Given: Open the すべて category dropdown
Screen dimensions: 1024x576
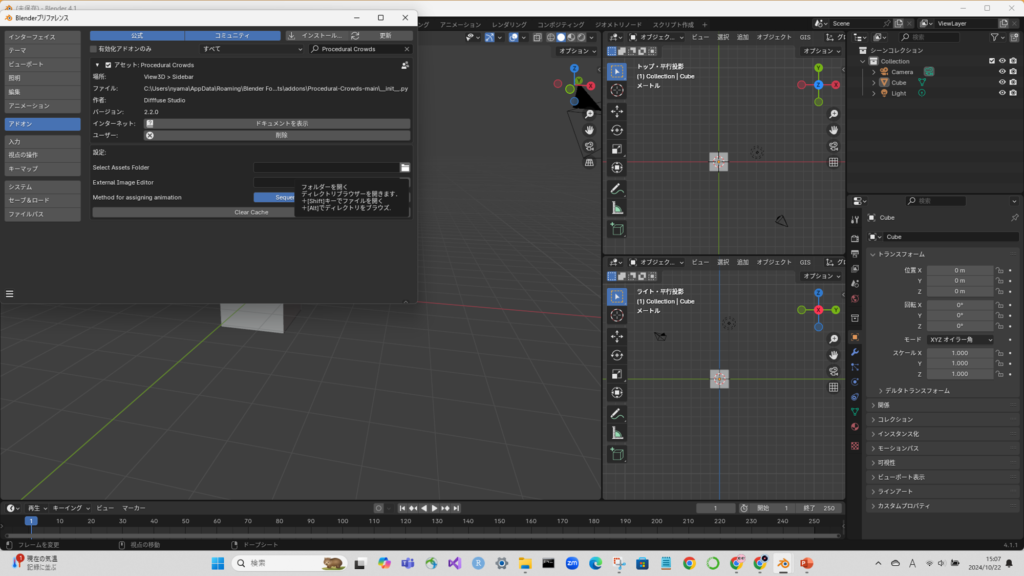Looking at the screenshot, I should point(252,48).
